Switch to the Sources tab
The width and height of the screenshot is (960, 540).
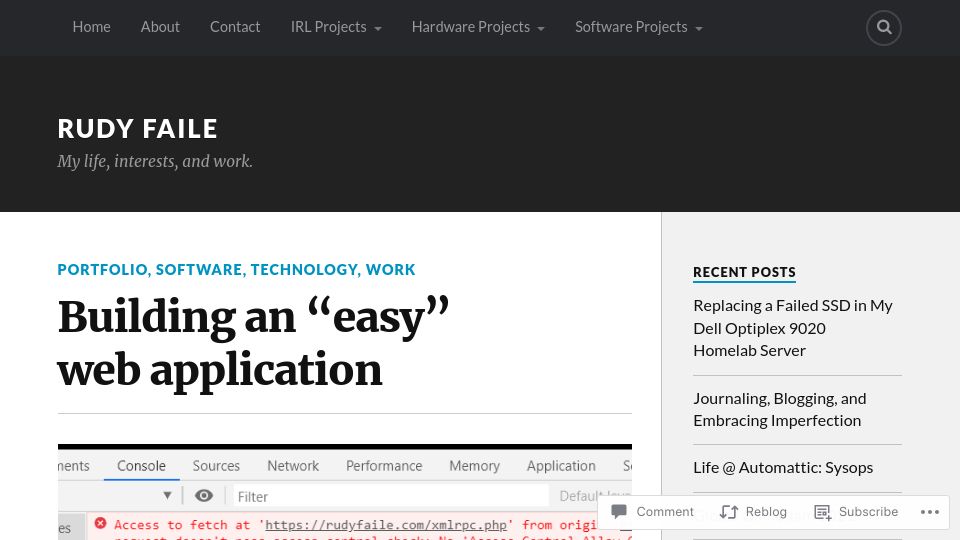coord(216,466)
